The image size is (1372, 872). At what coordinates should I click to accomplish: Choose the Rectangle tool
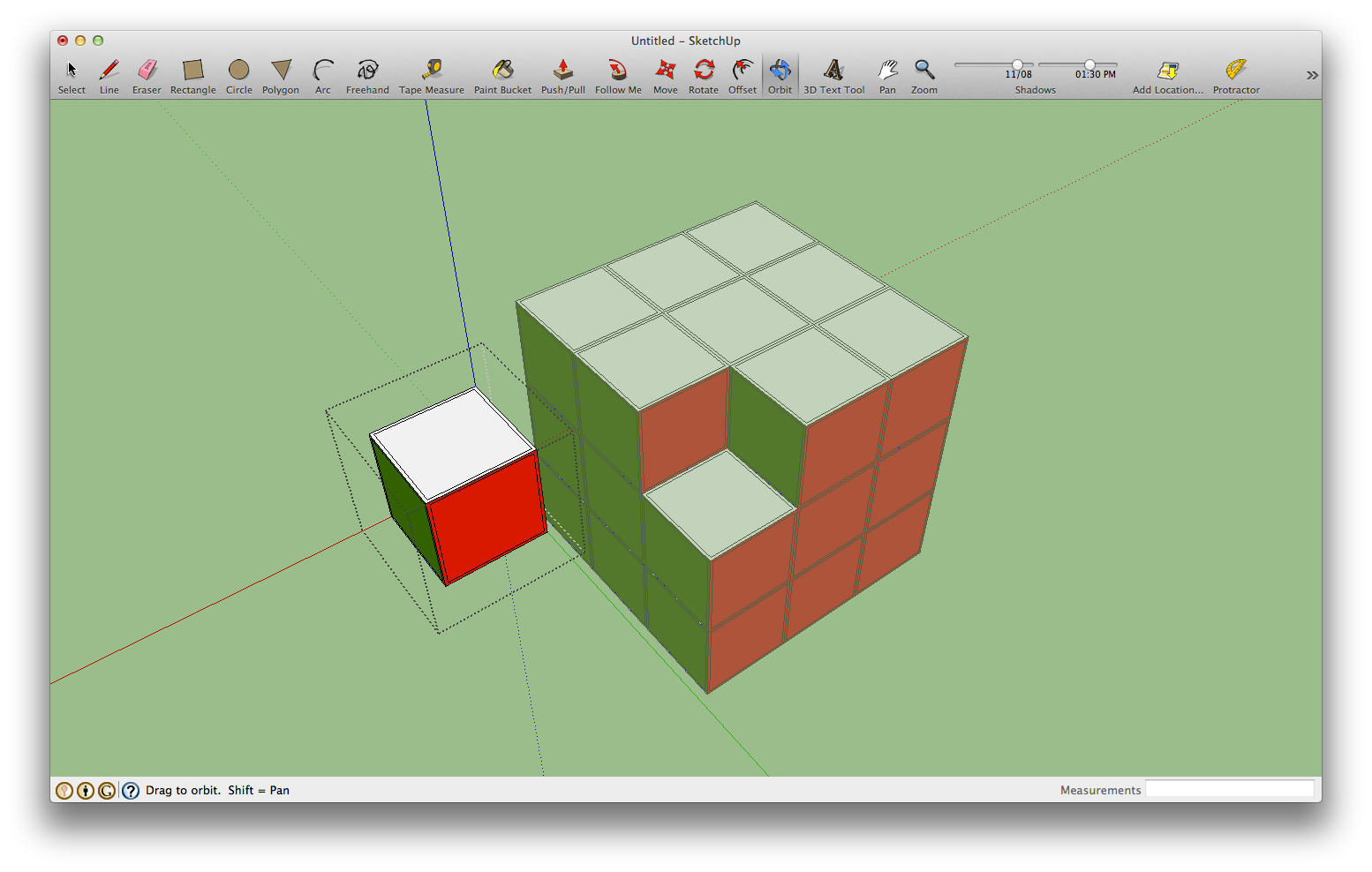(192, 71)
